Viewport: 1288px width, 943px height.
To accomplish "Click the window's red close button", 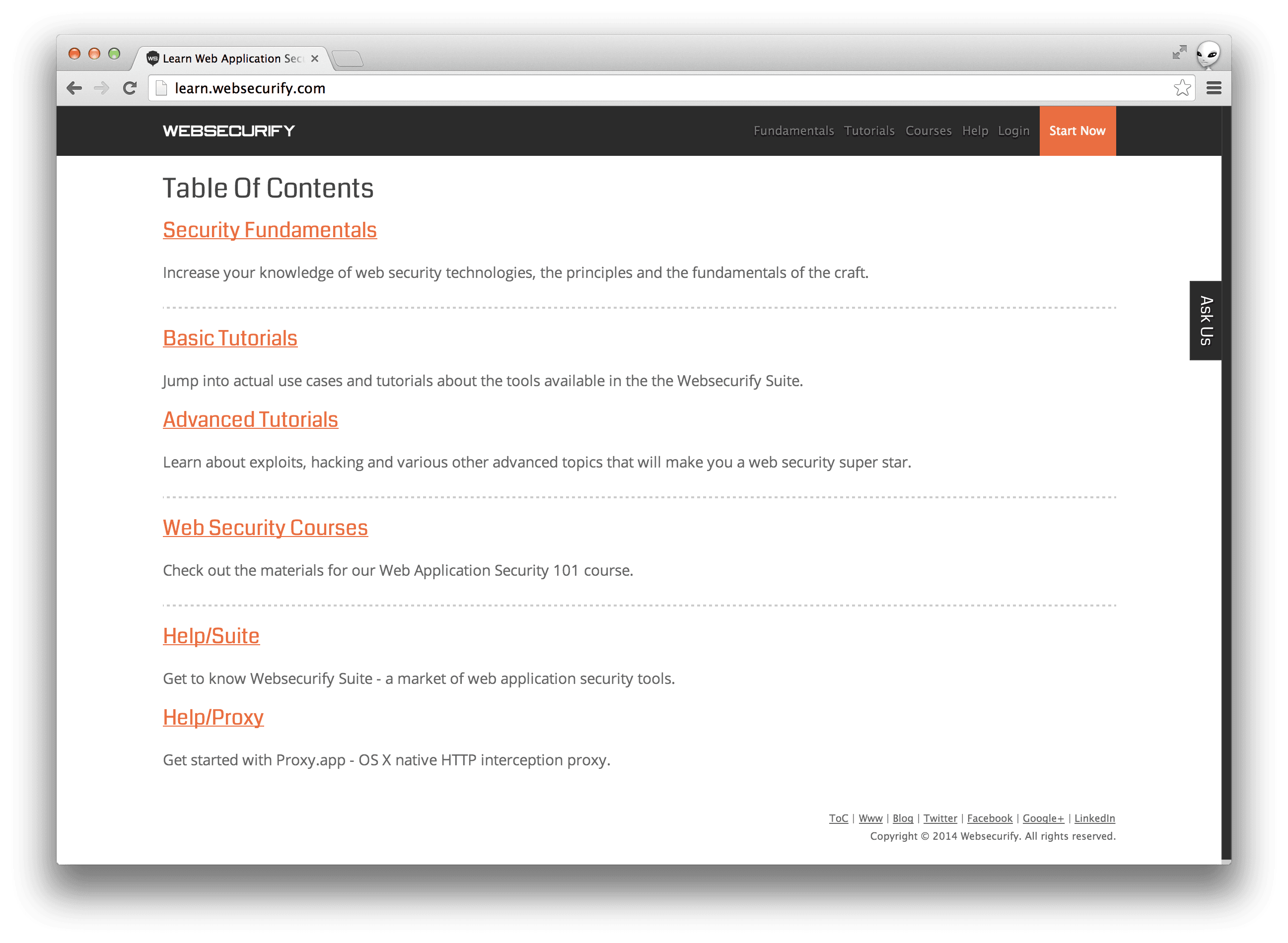I will (x=74, y=54).
